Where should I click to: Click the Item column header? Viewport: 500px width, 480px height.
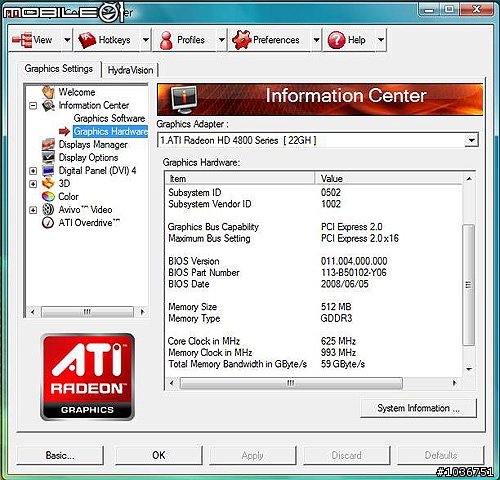tap(240, 179)
